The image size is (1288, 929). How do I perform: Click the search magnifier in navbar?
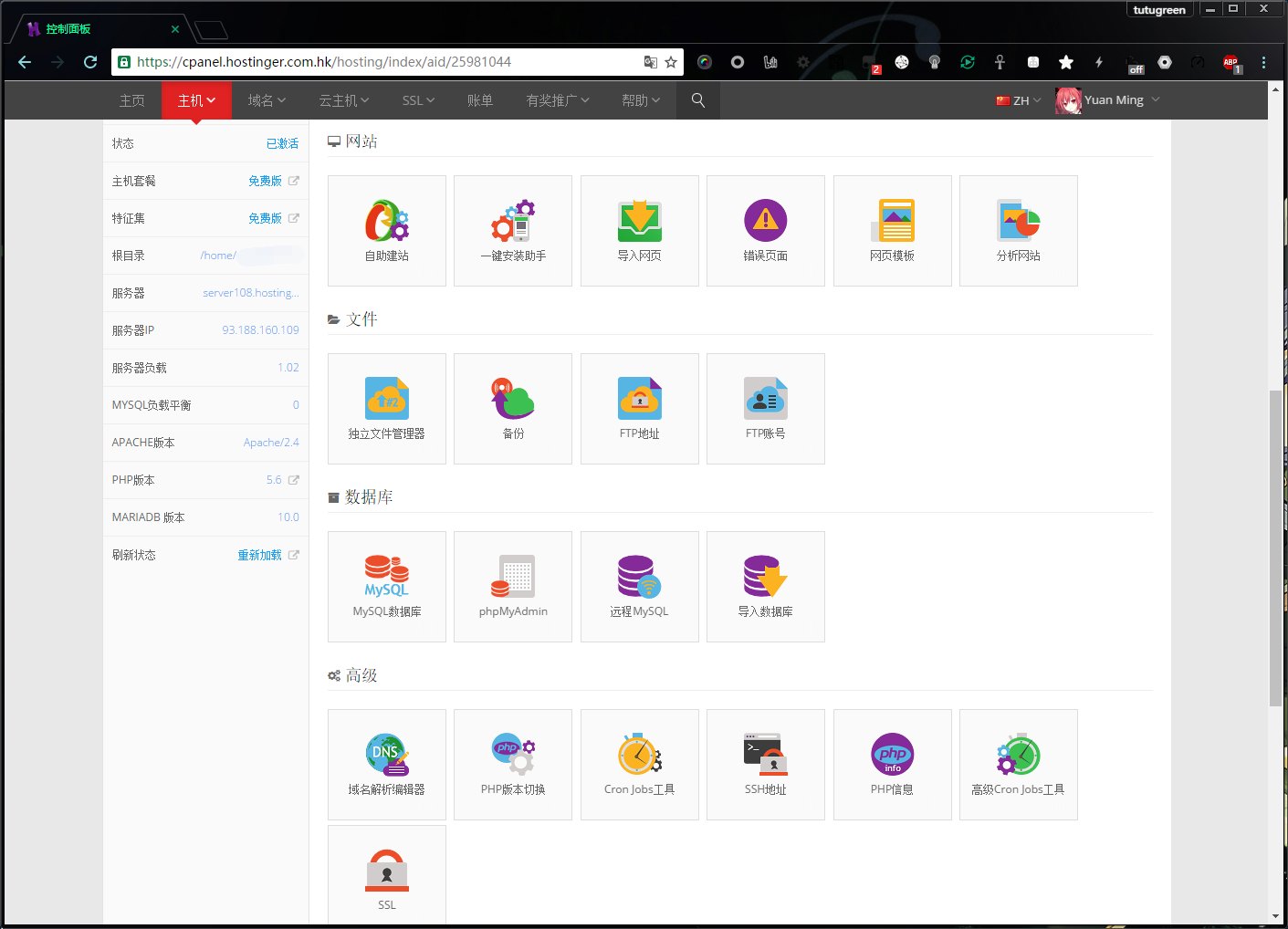tap(698, 100)
